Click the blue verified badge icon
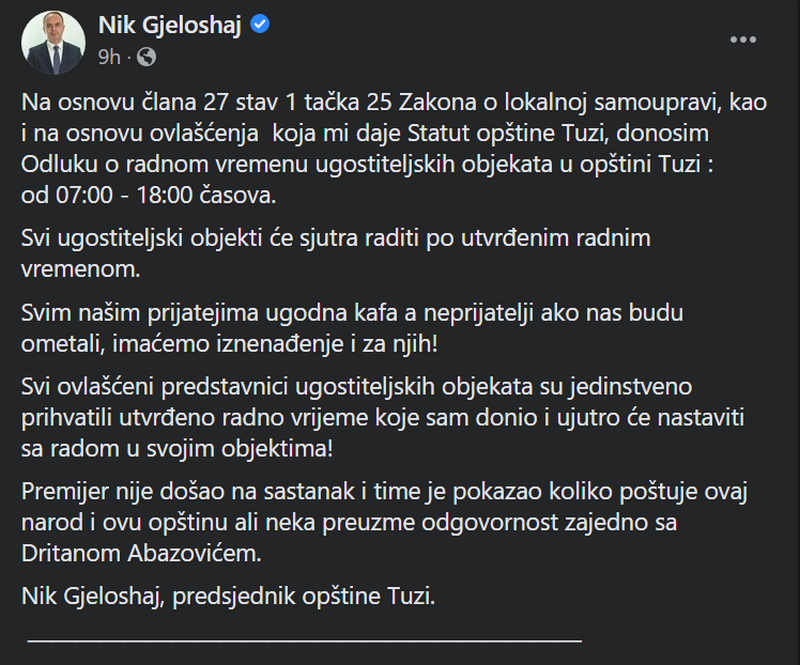 [260, 24]
